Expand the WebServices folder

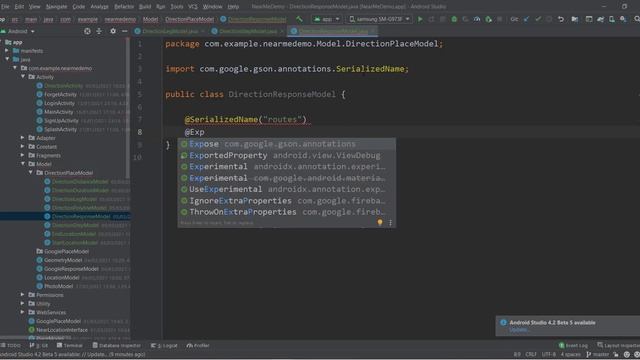click(x=22, y=312)
